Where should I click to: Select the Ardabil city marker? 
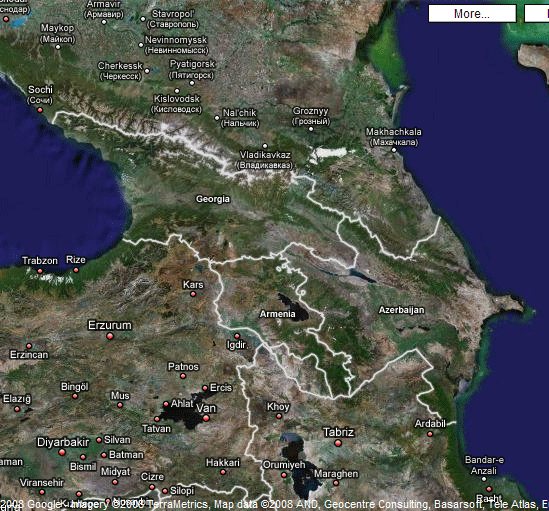point(430,434)
